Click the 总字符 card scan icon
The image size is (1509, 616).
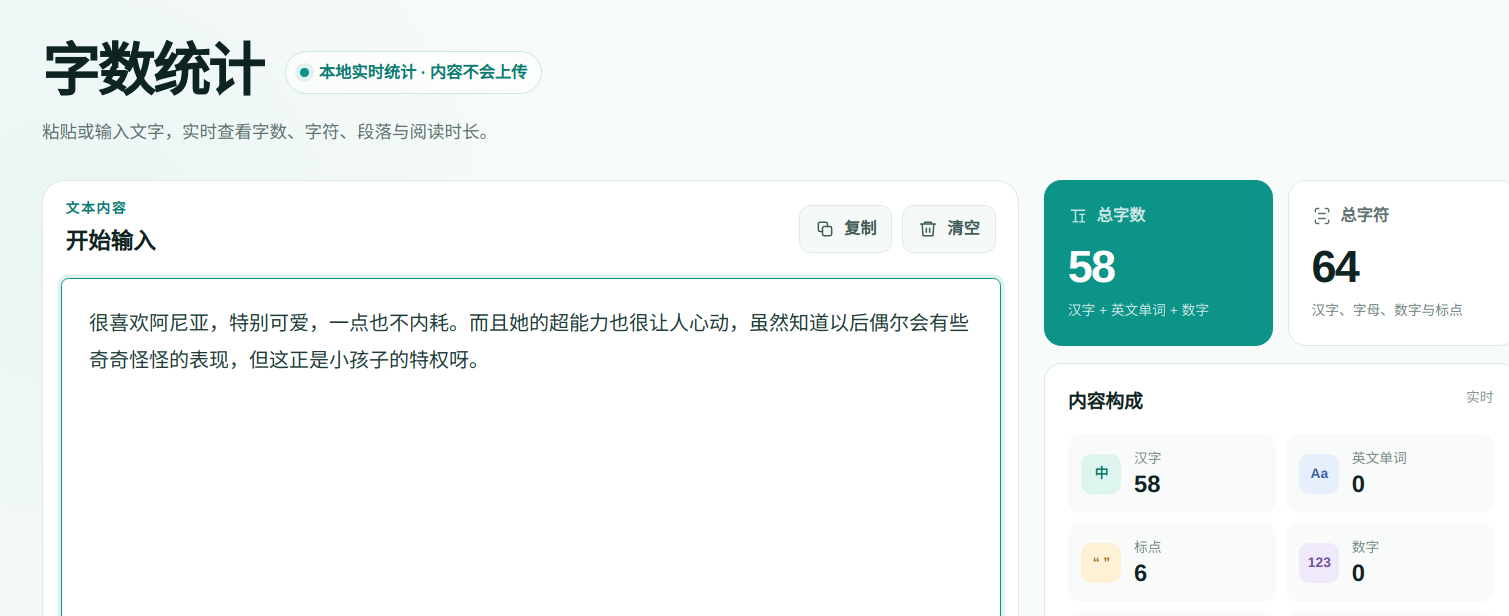tap(1322, 215)
